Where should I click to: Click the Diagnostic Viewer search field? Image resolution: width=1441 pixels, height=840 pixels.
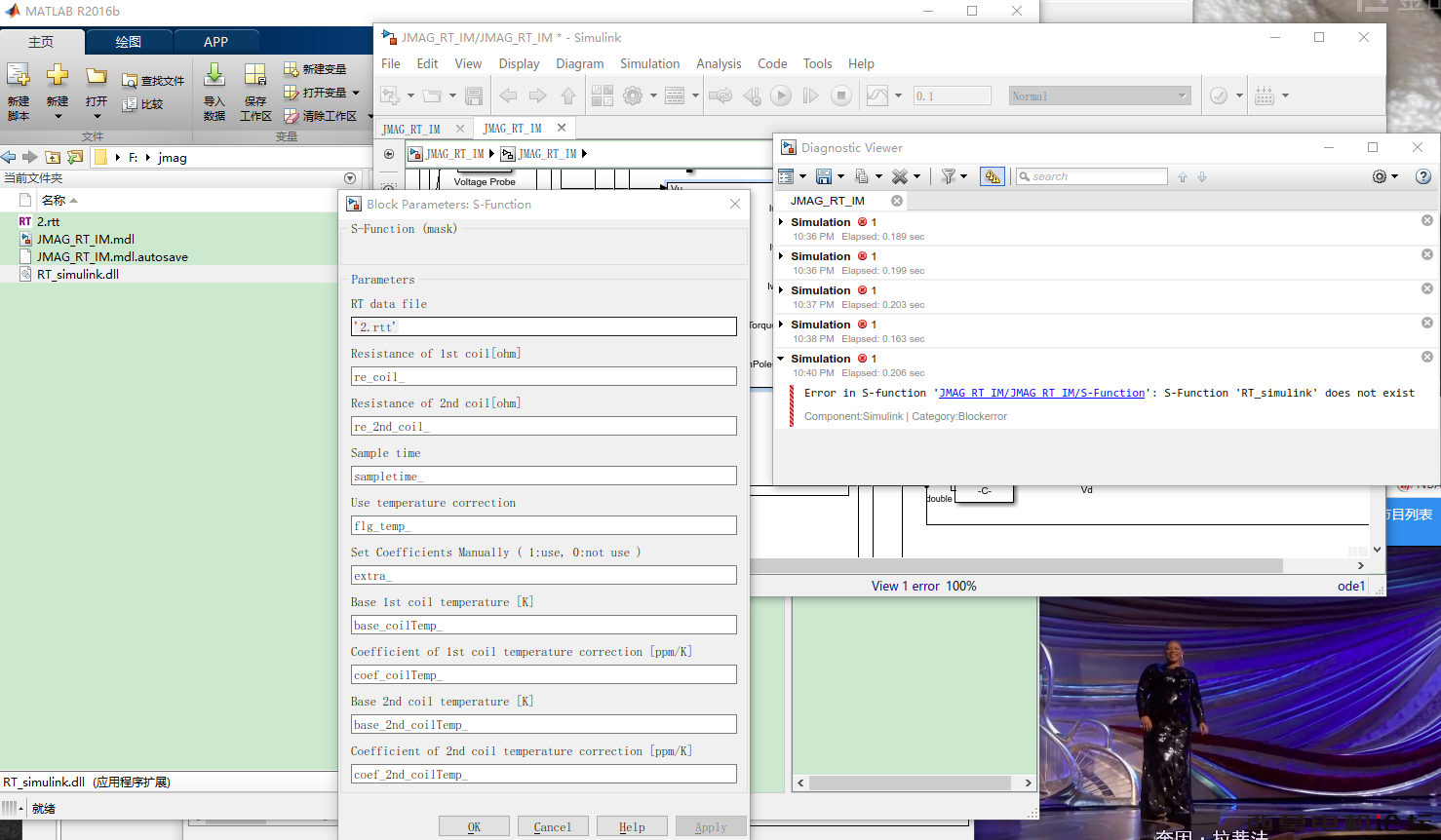tap(1091, 176)
